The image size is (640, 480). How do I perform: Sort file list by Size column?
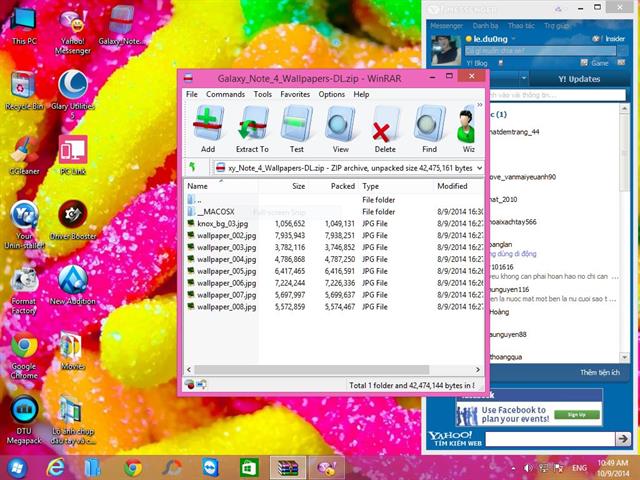pos(283,186)
